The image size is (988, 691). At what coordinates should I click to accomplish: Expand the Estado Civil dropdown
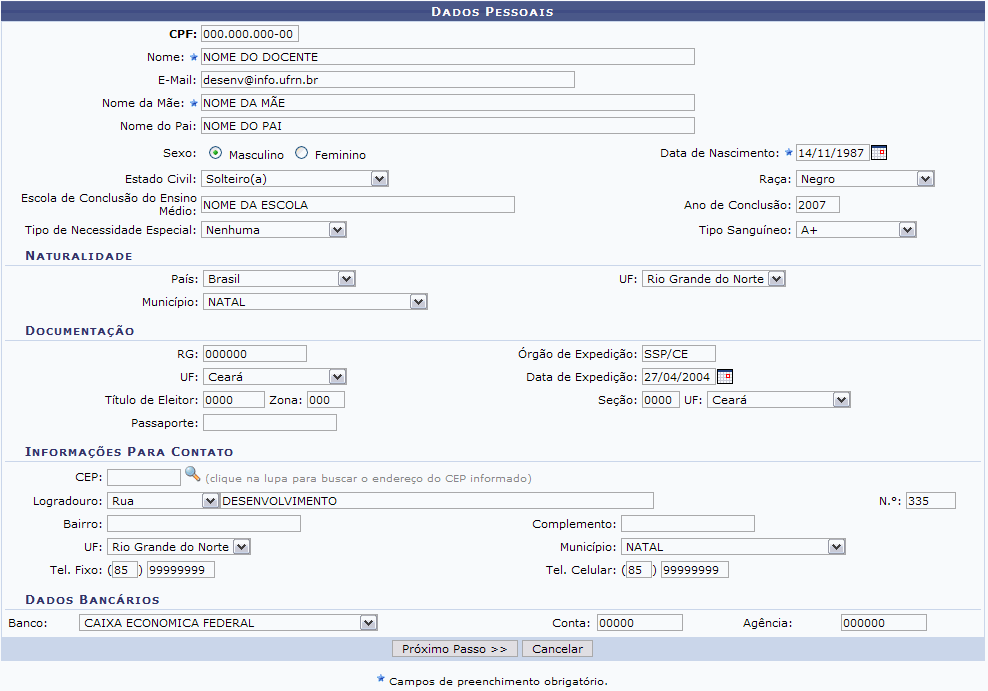click(379, 179)
